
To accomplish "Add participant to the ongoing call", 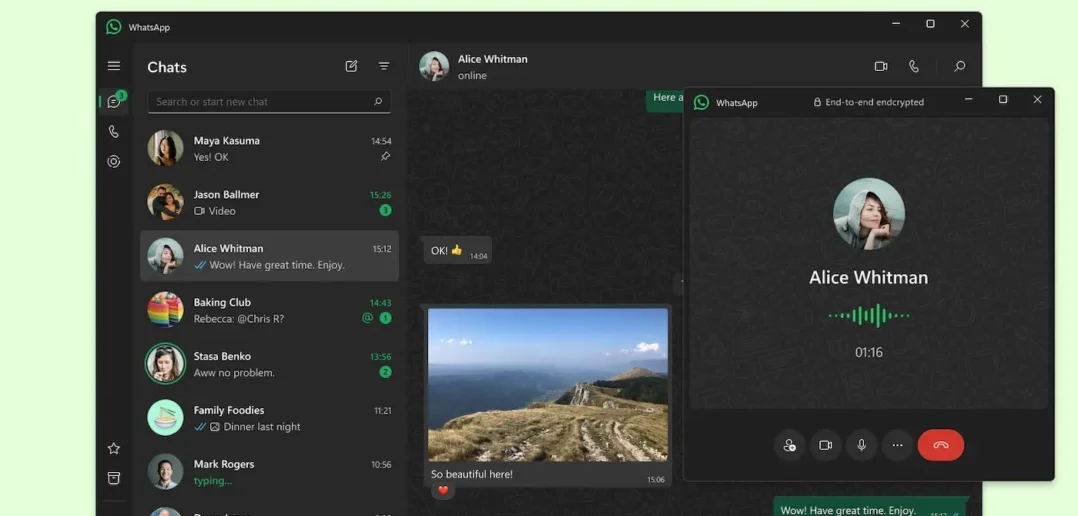I will [789, 445].
